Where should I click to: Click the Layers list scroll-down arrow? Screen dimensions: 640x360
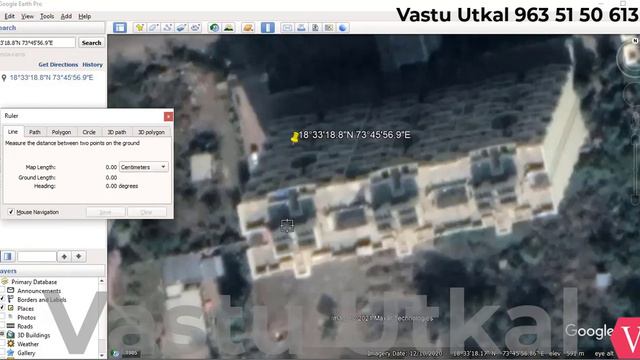(102, 355)
